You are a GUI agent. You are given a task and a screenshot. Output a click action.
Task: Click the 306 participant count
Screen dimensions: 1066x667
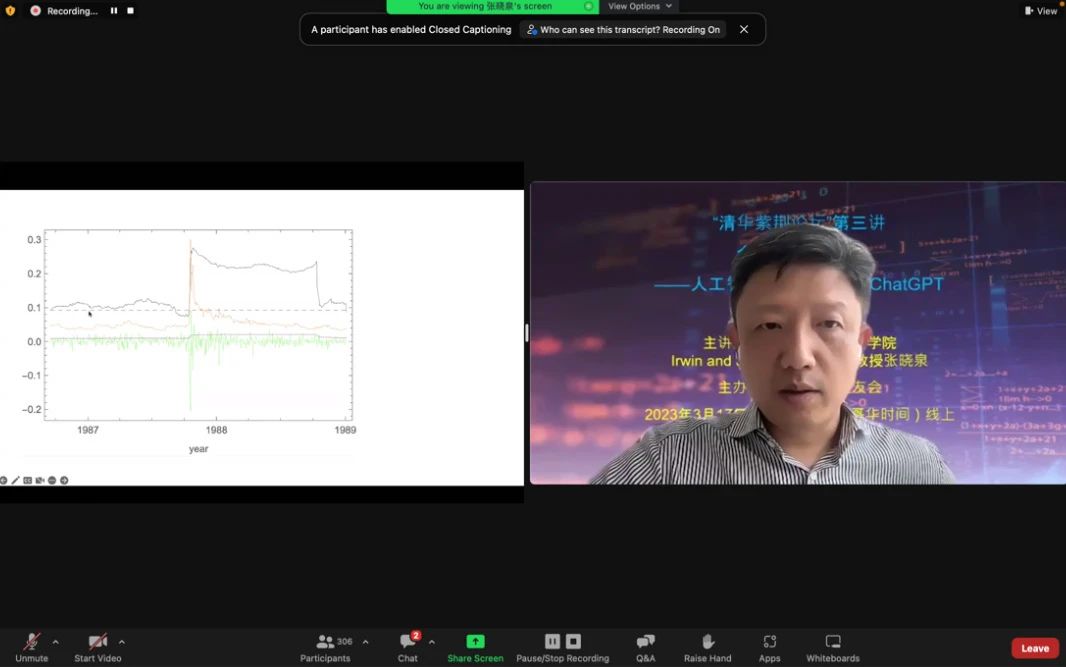click(x=345, y=641)
